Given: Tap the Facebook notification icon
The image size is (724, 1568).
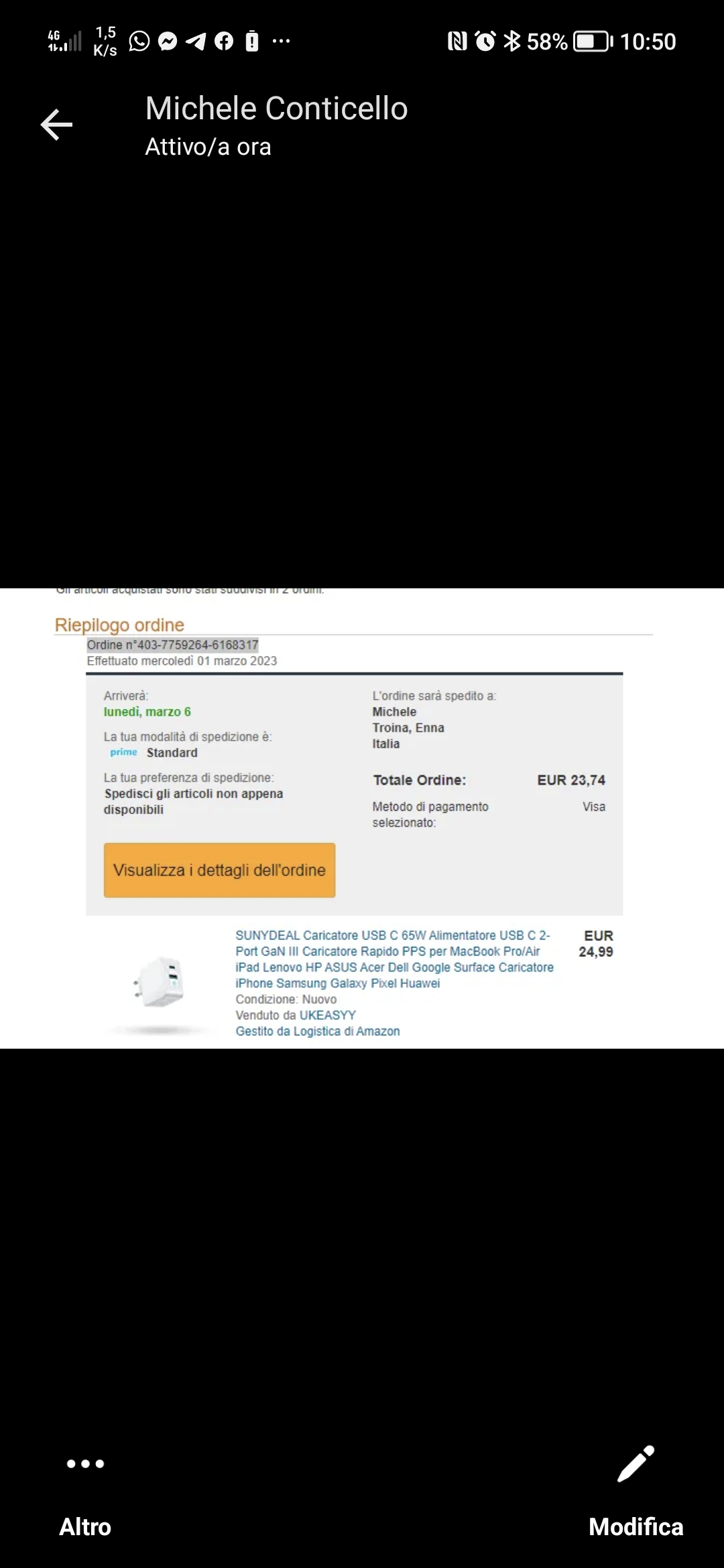Looking at the screenshot, I should (224, 42).
